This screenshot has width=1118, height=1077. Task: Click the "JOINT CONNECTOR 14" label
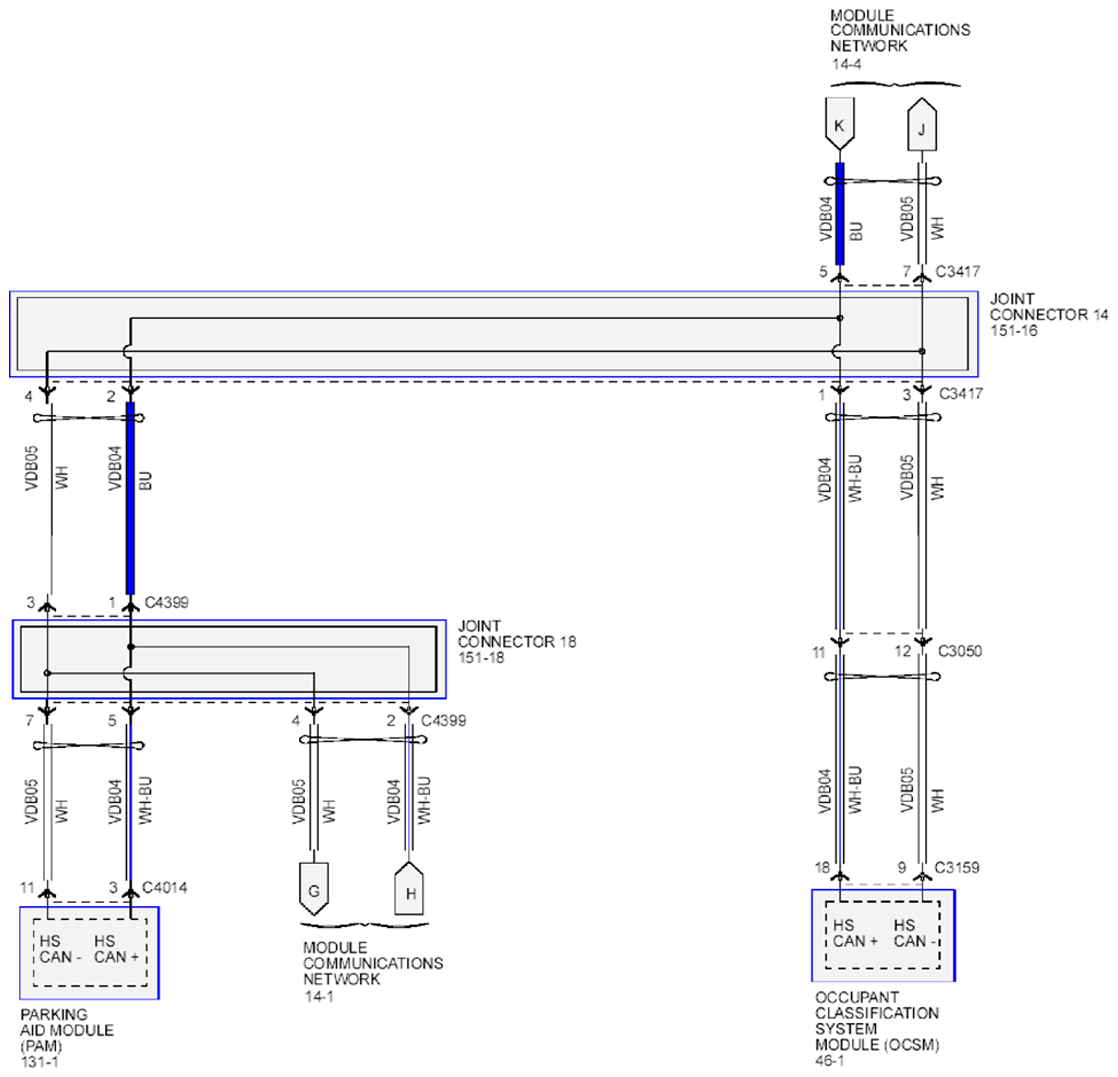point(1049,307)
